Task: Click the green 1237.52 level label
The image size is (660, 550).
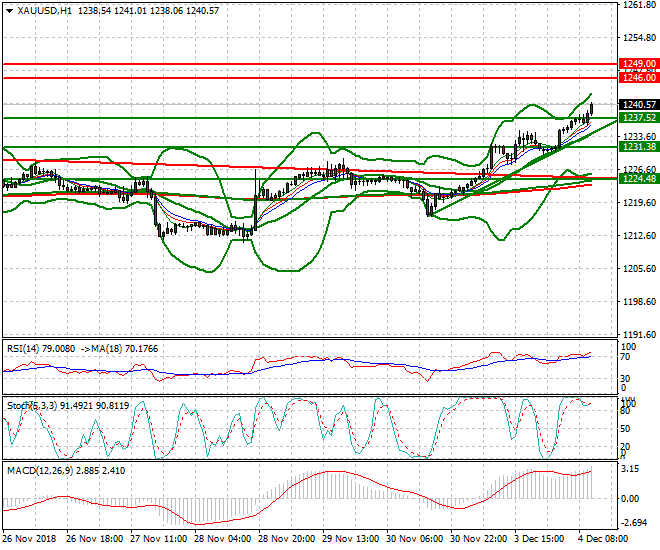Action: 637,117
